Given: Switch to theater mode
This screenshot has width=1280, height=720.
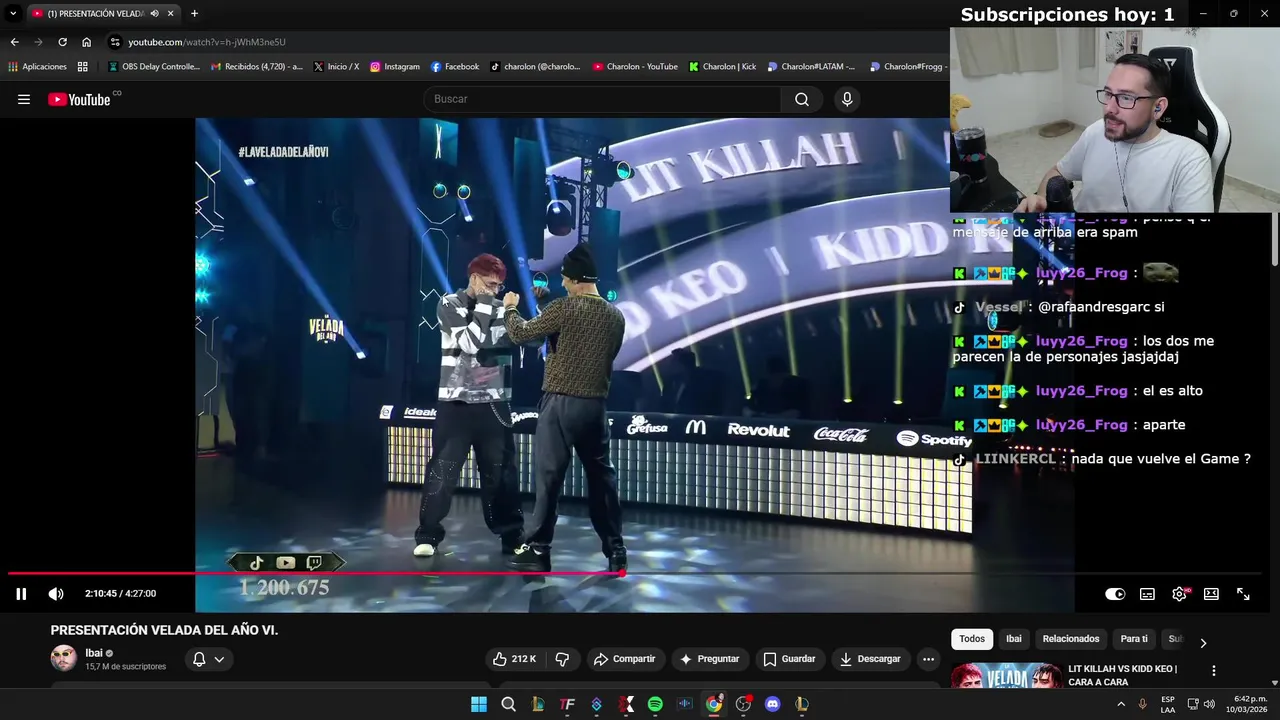Looking at the screenshot, I should point(1211,594).
